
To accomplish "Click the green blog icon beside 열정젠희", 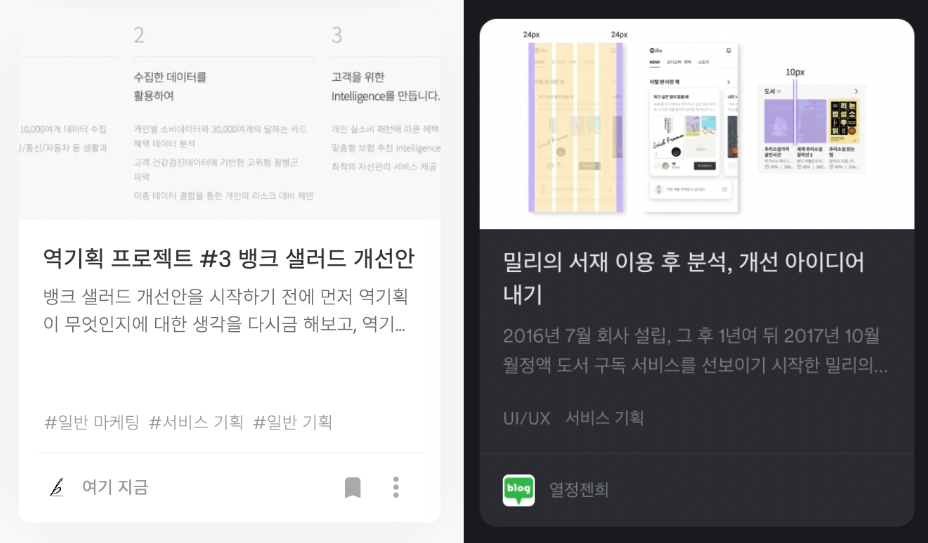I will (518, 490).
